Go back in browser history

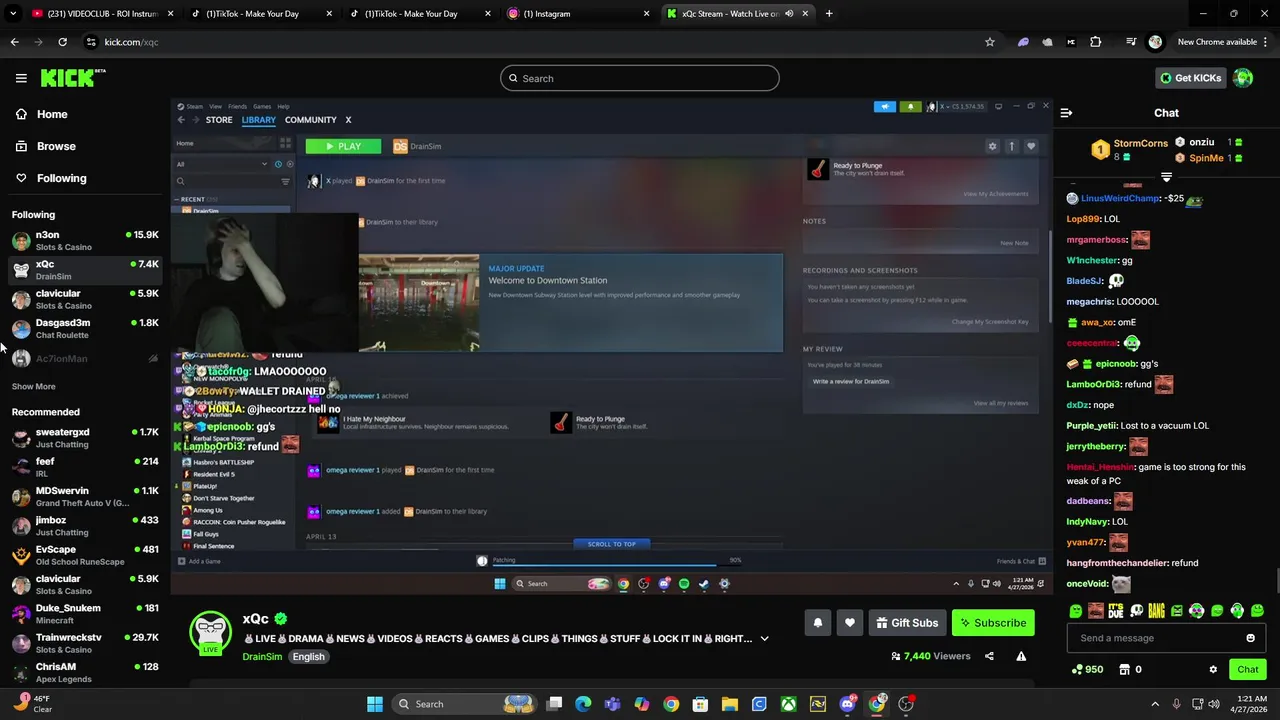[x=14, y=42]
